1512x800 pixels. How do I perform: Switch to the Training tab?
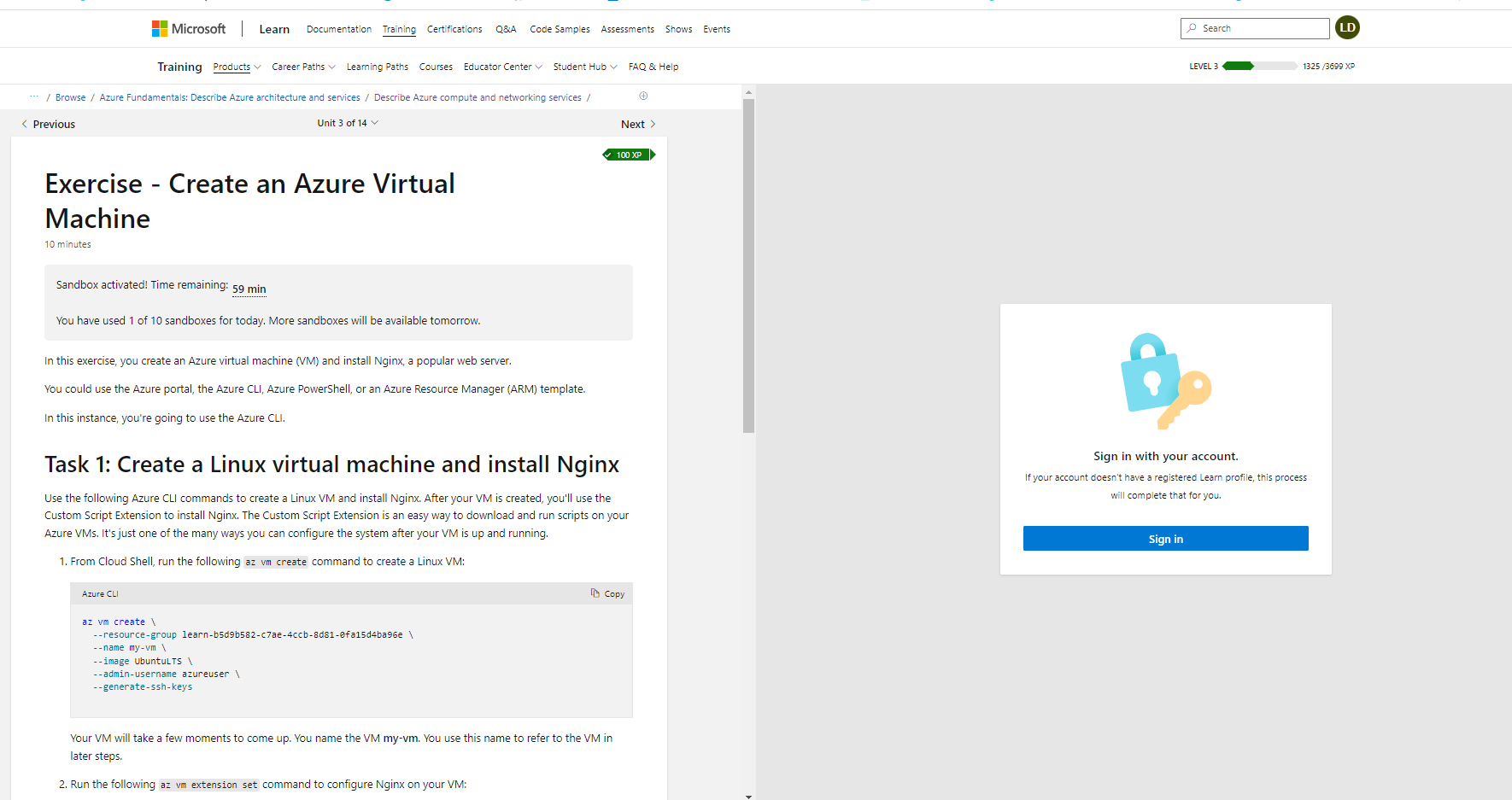point(399,28)
